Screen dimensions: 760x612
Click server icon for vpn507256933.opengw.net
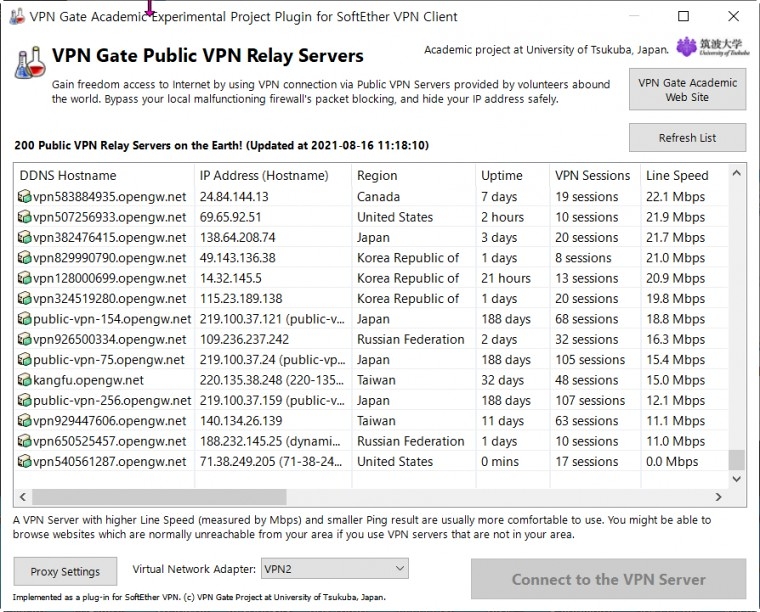(x=24, y=217)
